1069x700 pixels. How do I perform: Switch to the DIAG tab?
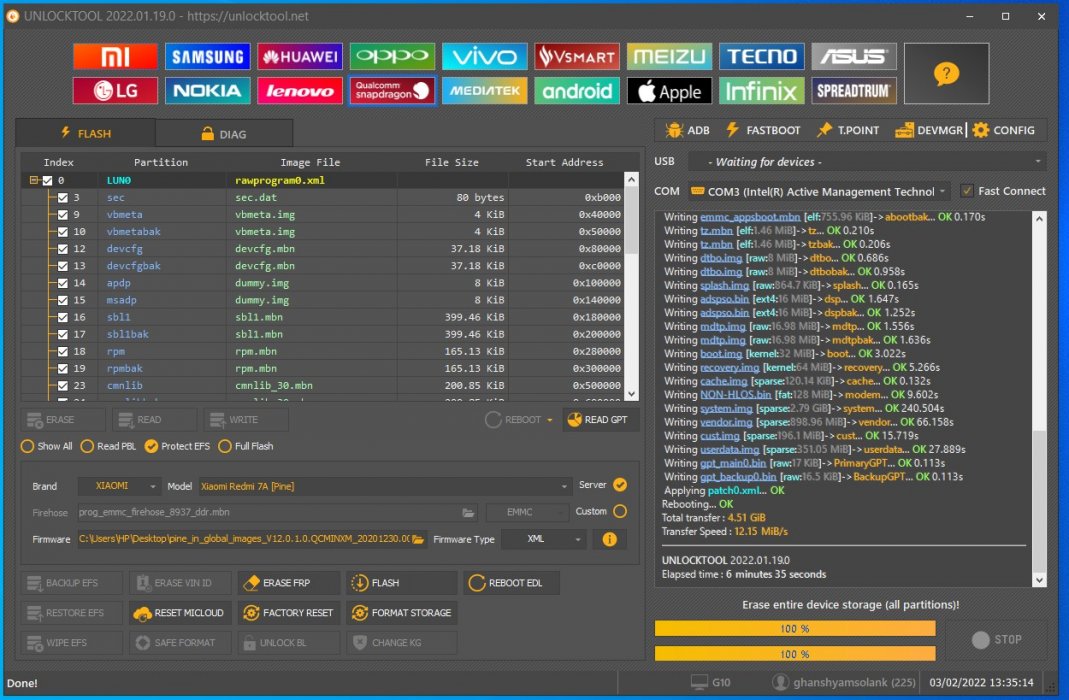click(224, 134)
